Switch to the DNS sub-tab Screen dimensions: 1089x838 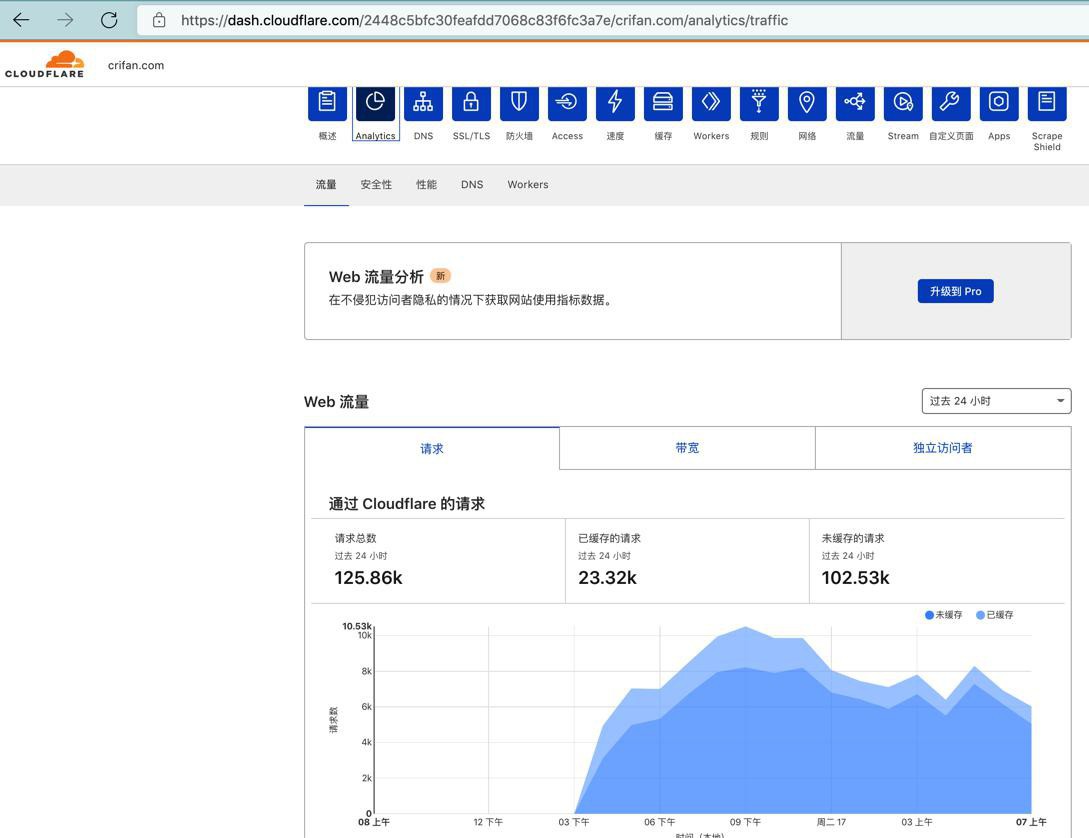[472, 185]
